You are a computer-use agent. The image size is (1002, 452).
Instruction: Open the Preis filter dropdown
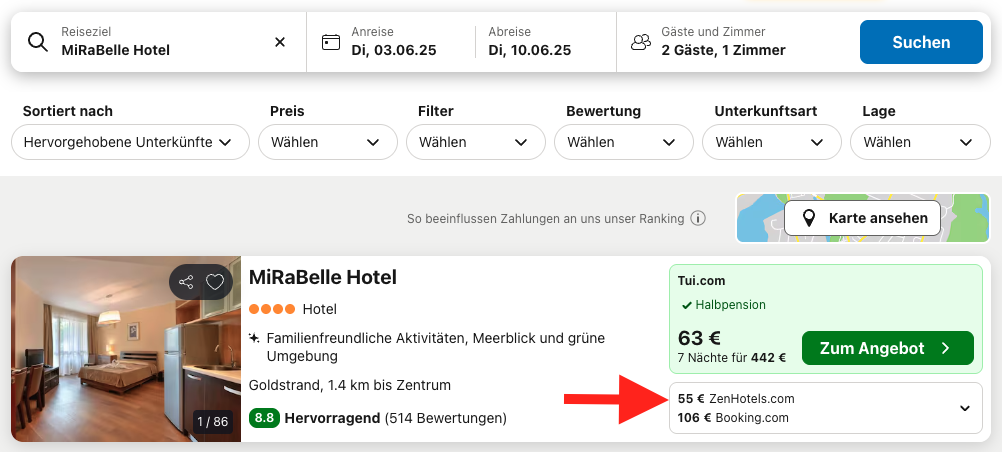[x=328, y=142]
